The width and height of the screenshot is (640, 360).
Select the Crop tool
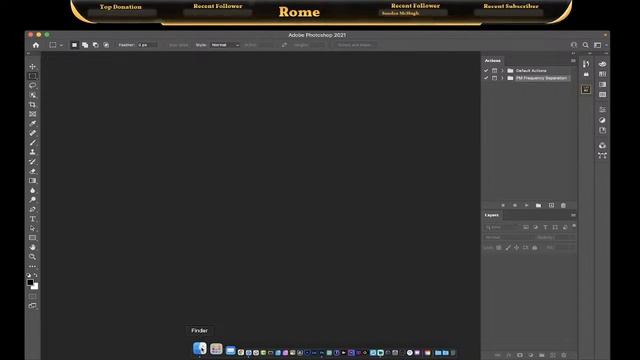[33, 104]
